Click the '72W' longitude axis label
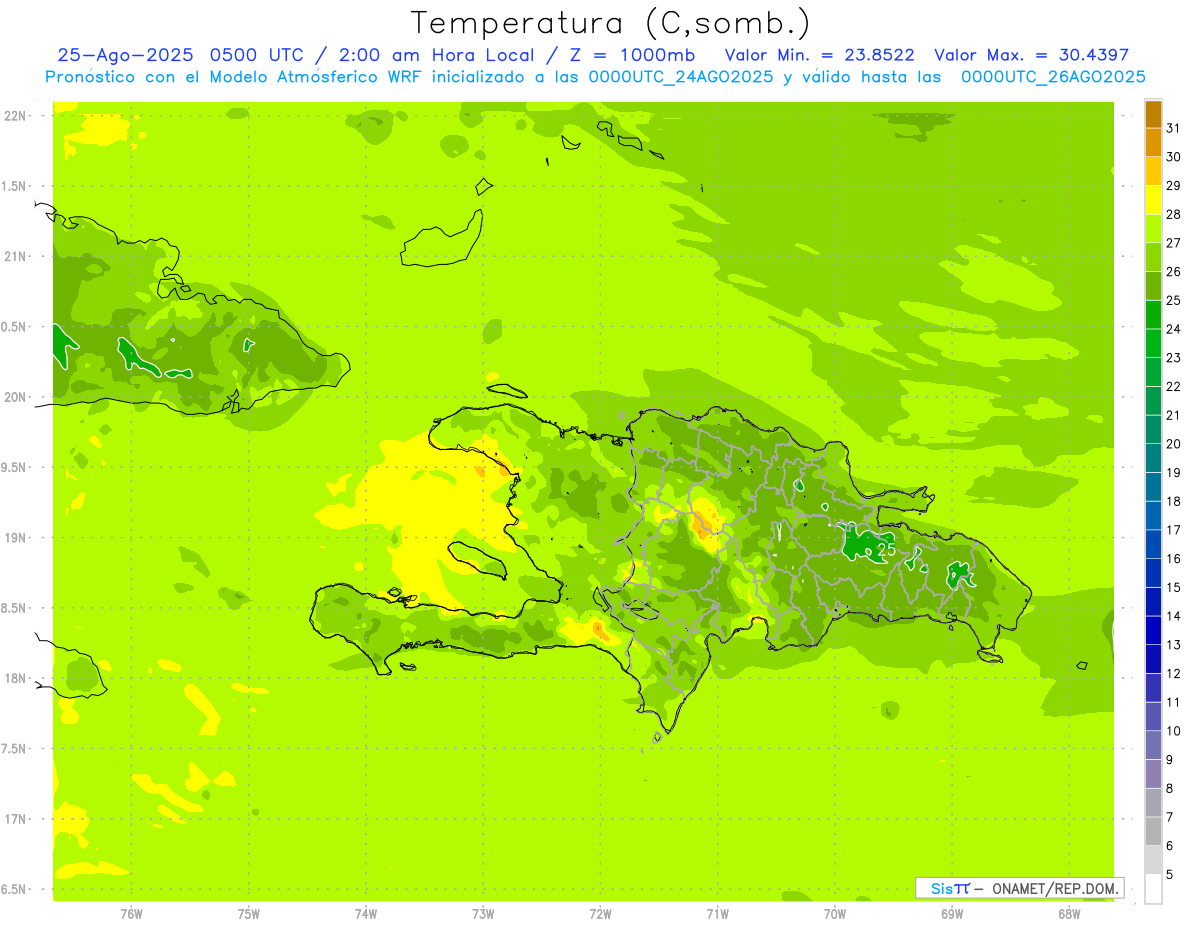The height and width of the screenshot is (927, 1200). coord(600,913)
